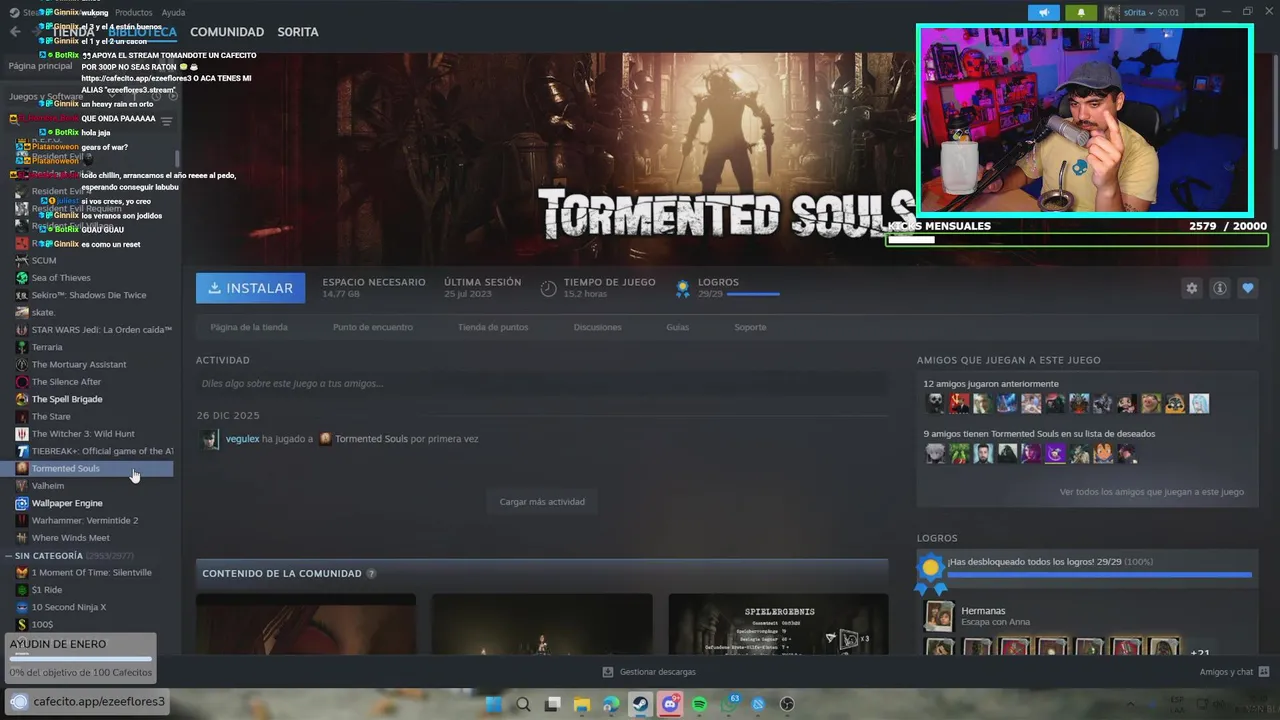The width and height of the screenshot is (1280, 720).
Task: Click the ÚLTIMA SESIÓN 25 jul 2023 text
Action: [483, 288]
